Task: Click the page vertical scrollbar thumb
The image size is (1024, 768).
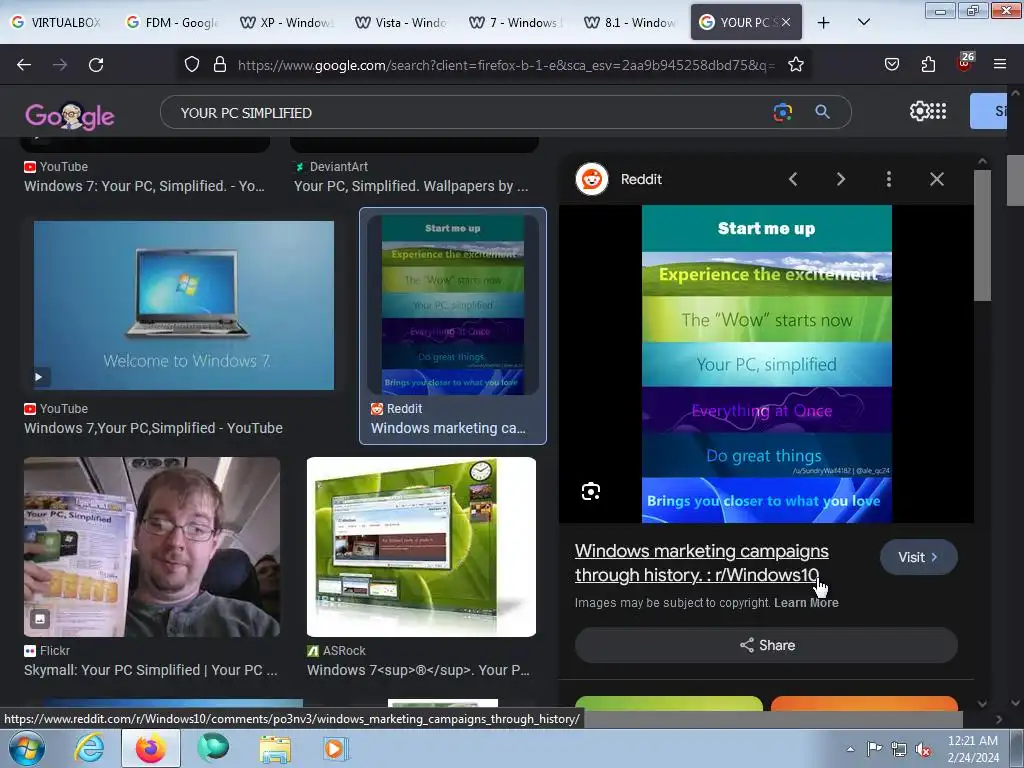Action: 1015,180
